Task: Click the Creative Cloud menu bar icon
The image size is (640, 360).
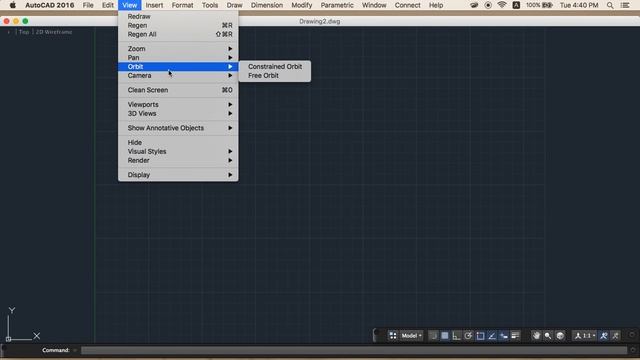Action: (474, 5)
